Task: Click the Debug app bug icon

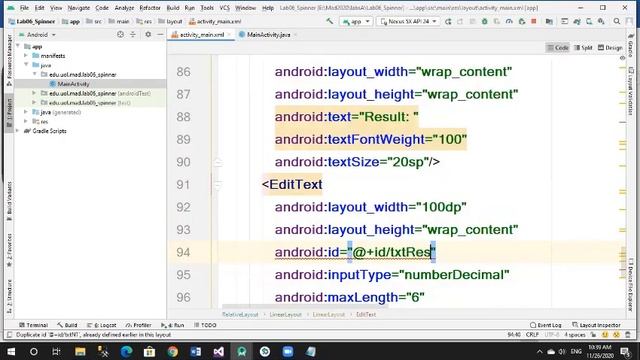Action: click(484, 21)
